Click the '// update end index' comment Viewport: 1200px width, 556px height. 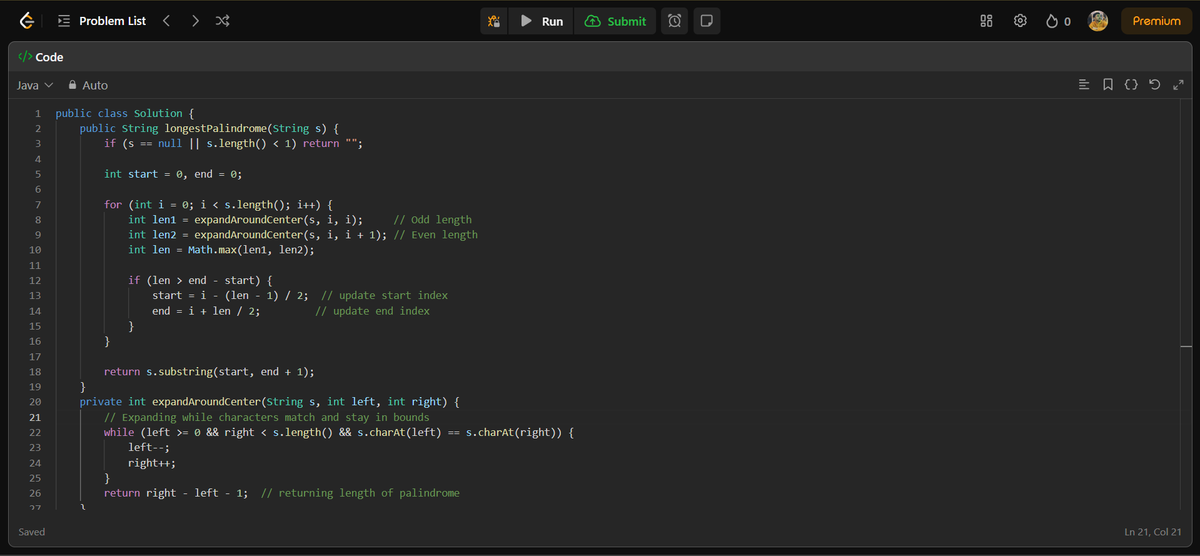tap(373, 311)
